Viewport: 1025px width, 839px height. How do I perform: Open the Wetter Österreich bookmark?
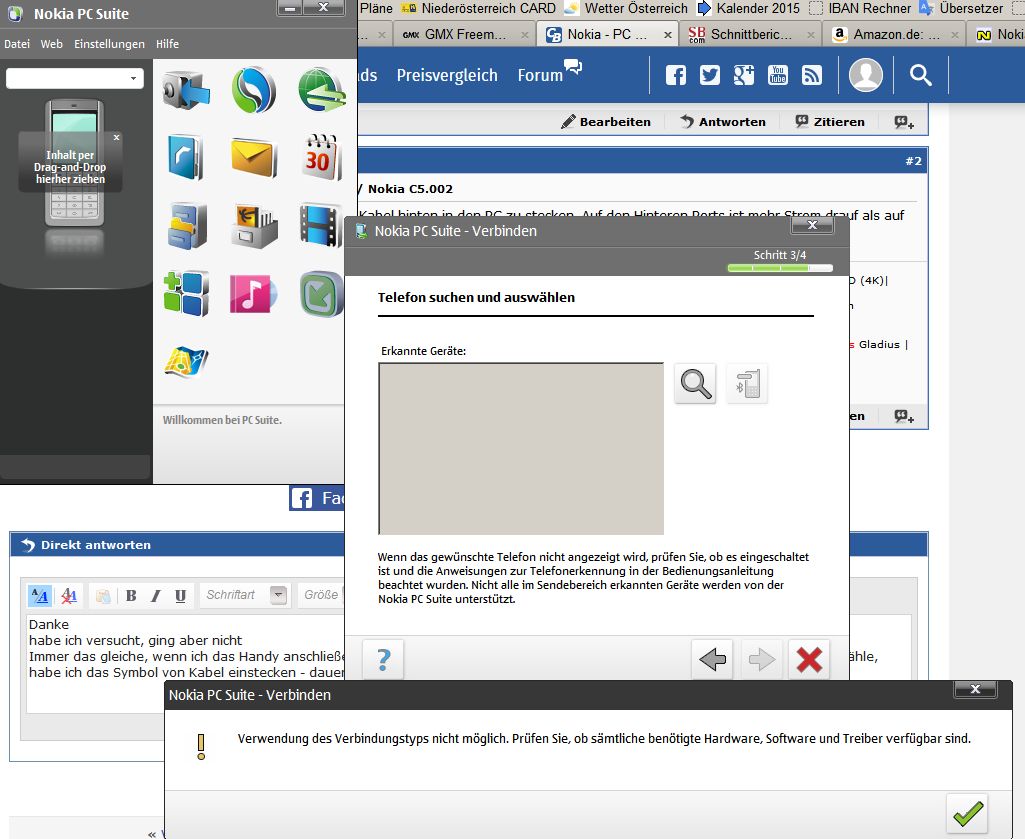point(626,9)
